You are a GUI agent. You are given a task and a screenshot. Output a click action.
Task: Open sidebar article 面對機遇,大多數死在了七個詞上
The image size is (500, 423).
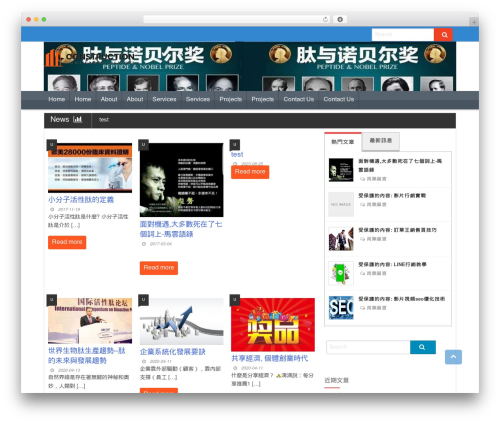[400, 165]
